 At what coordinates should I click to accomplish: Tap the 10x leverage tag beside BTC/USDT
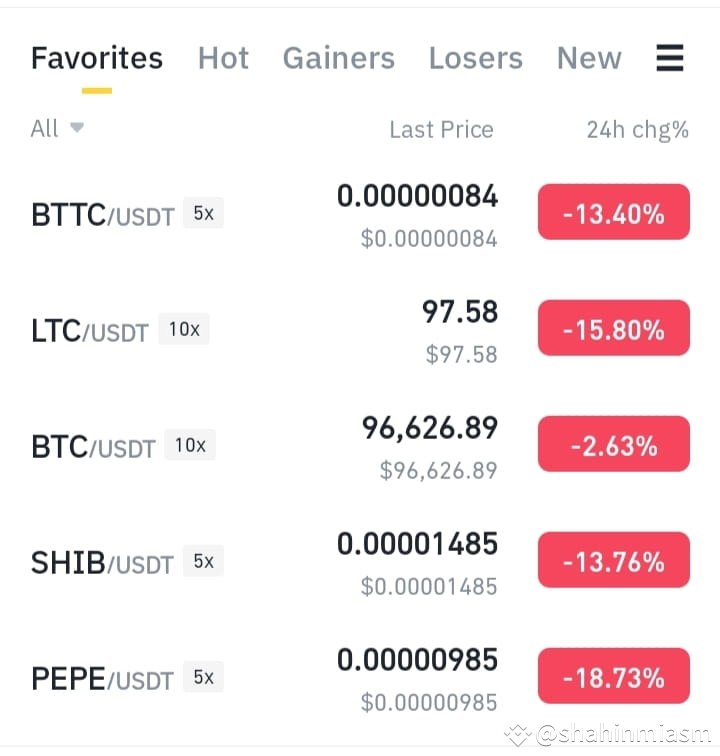tap(190, 445)
